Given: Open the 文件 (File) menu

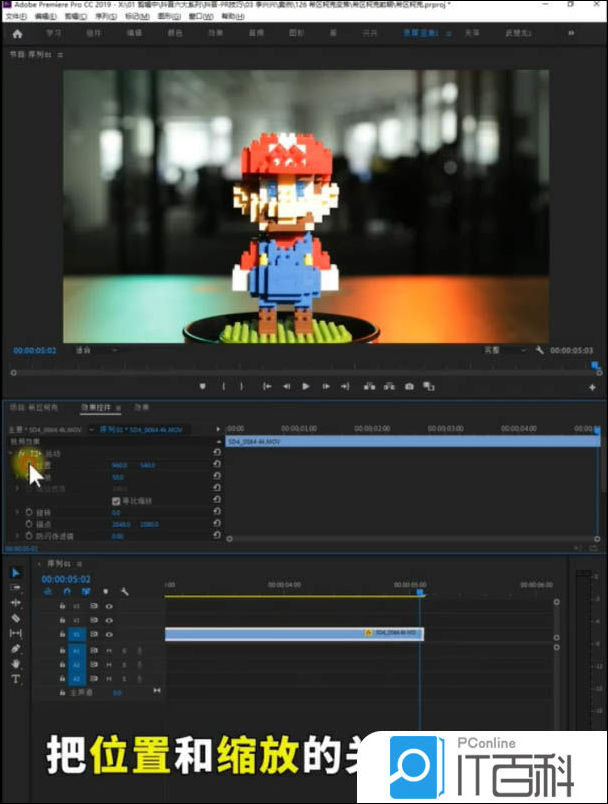Looking at the screenshot, I should pos(15,16).
